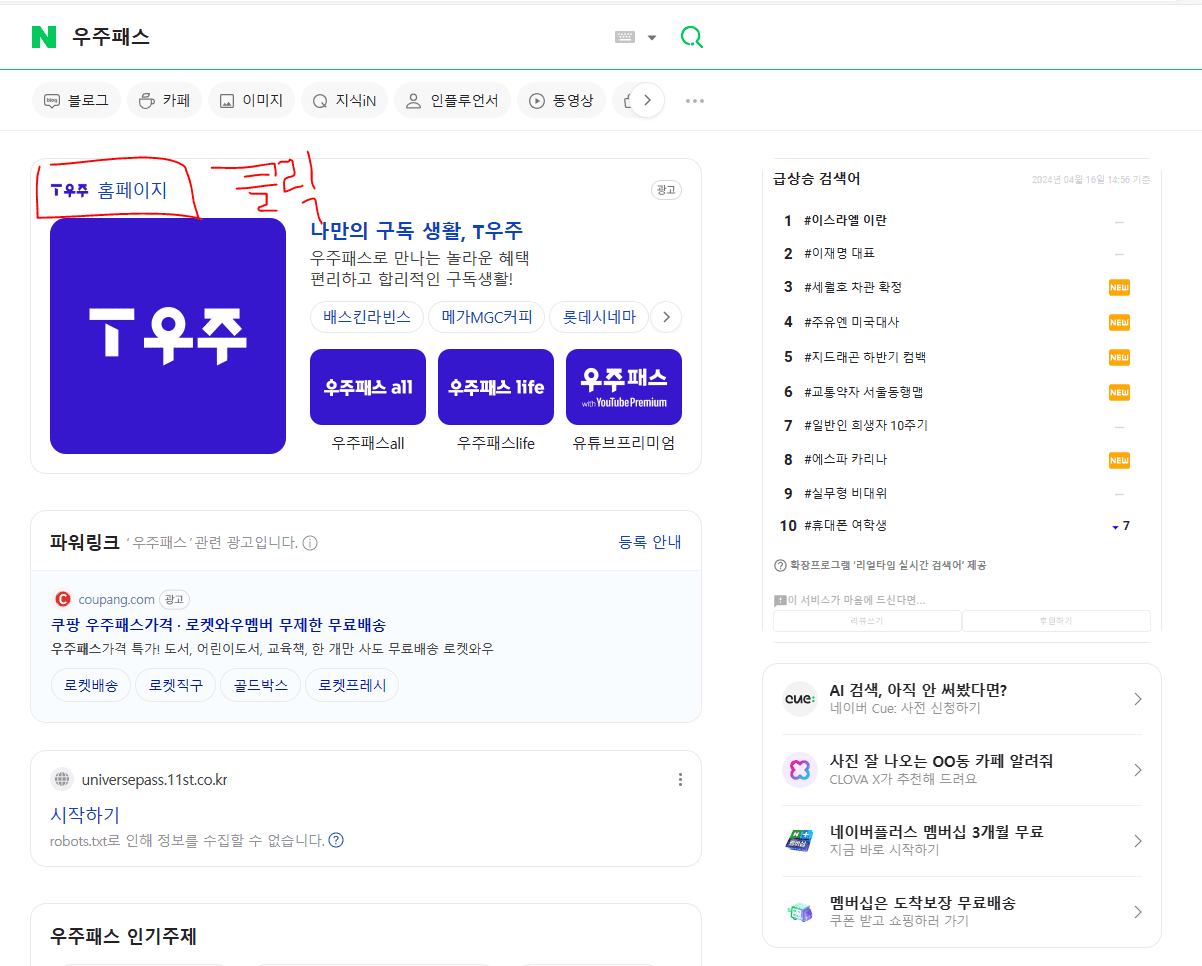1202x966 pixels.
Task: Open the T우주 홈페이지 link
Action: (x=109, y=189)
